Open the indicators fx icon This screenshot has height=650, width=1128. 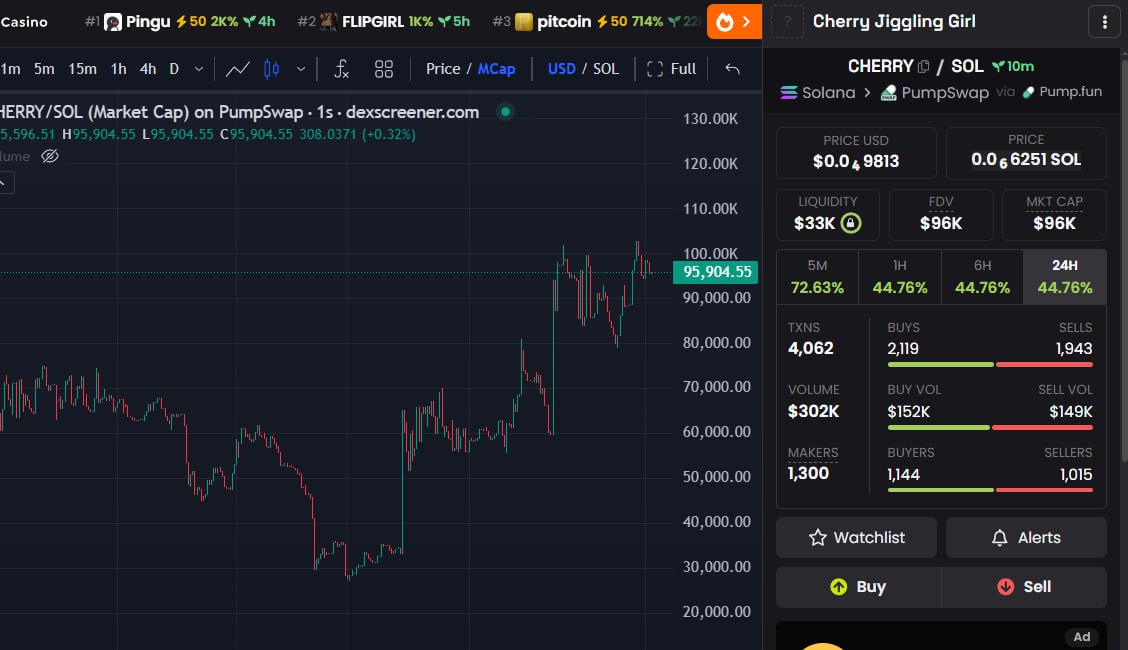(342, 69)
